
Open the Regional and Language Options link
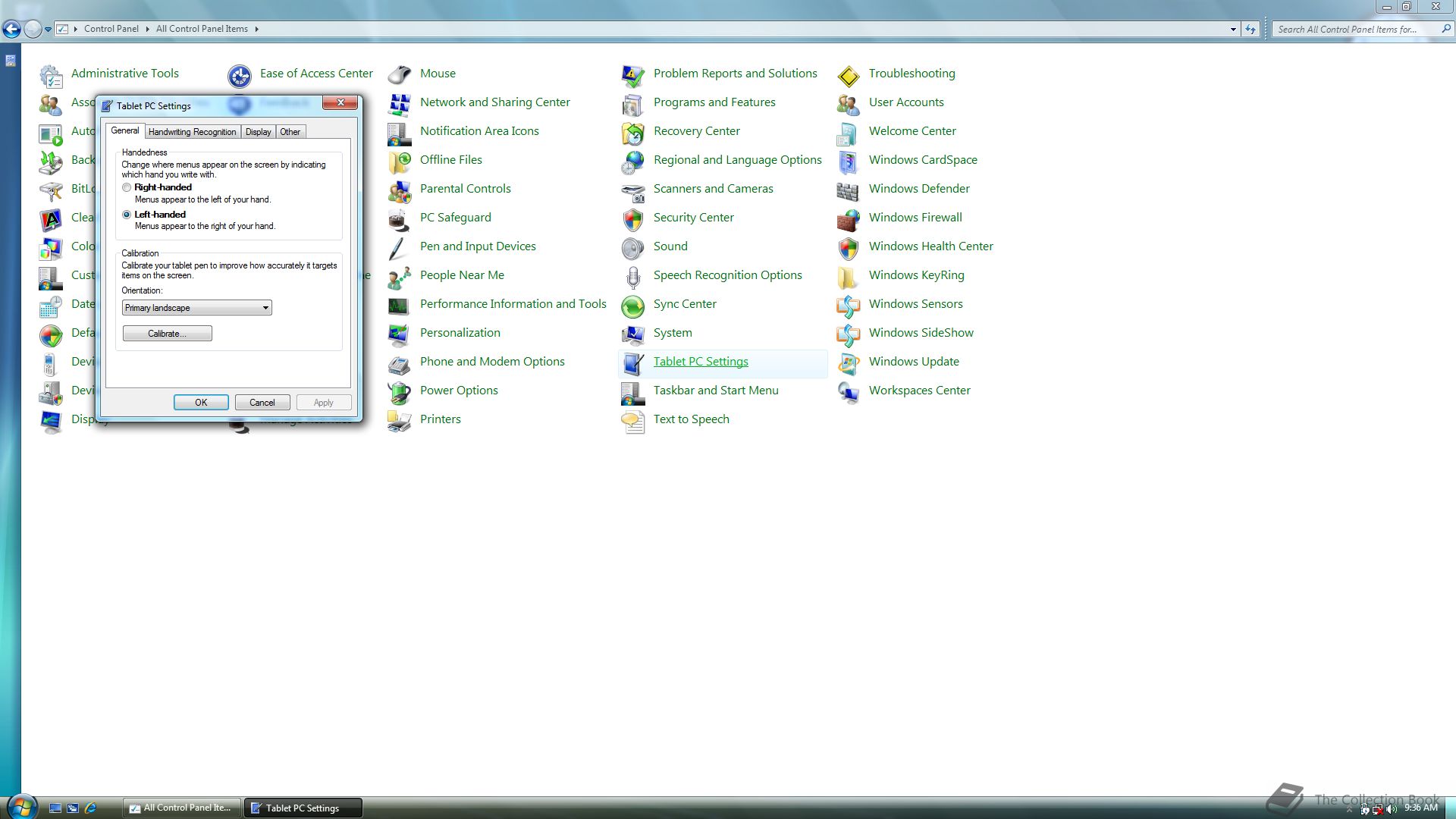pos(737,160)
